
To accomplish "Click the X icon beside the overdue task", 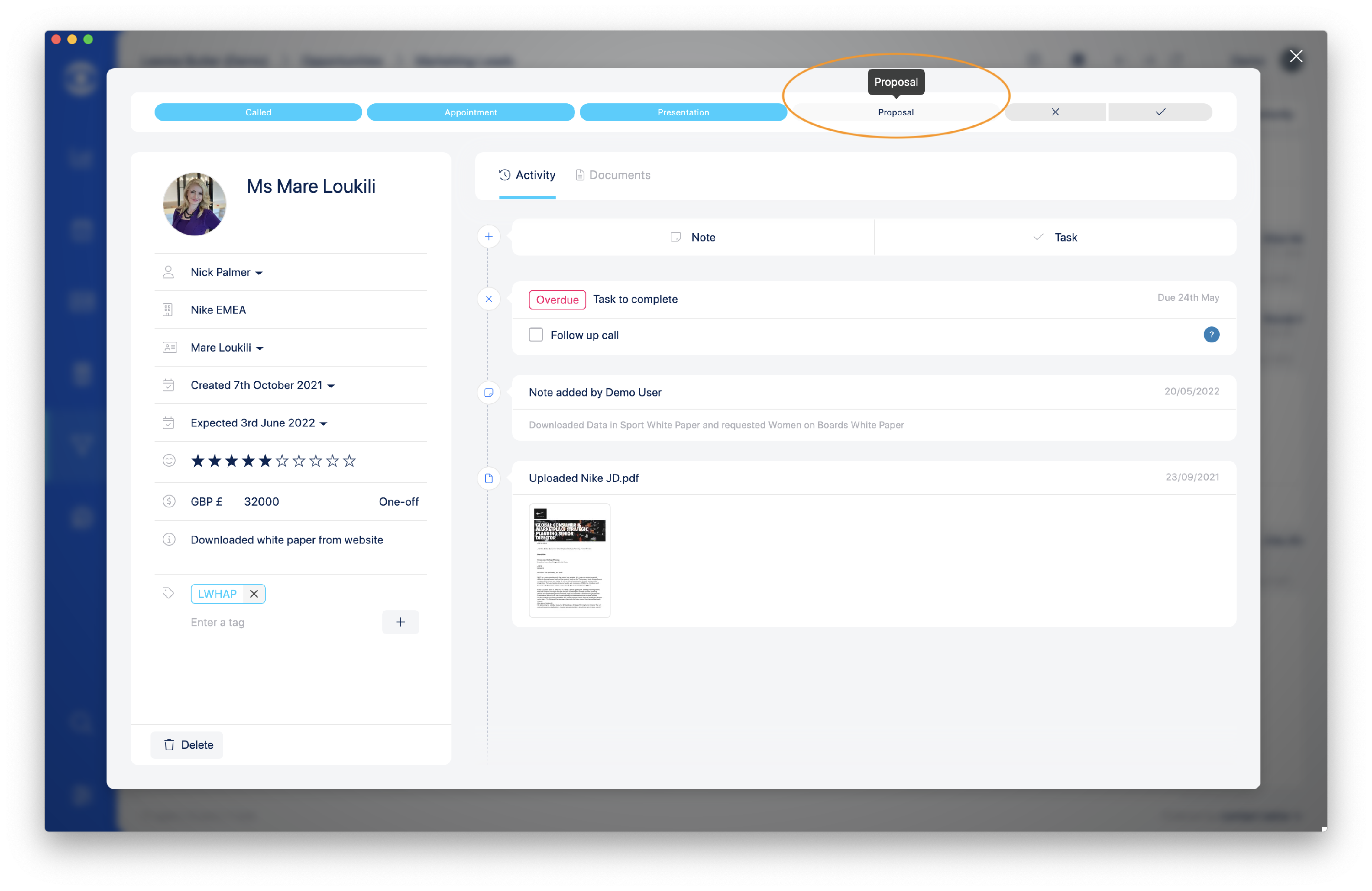I will click(488, 299).
